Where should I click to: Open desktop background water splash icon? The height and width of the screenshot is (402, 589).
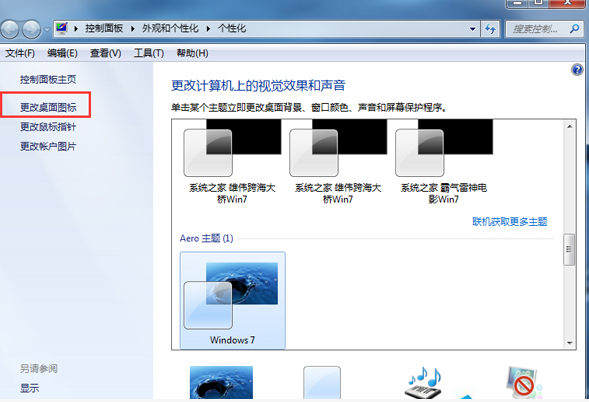click(x=221, y=382)
